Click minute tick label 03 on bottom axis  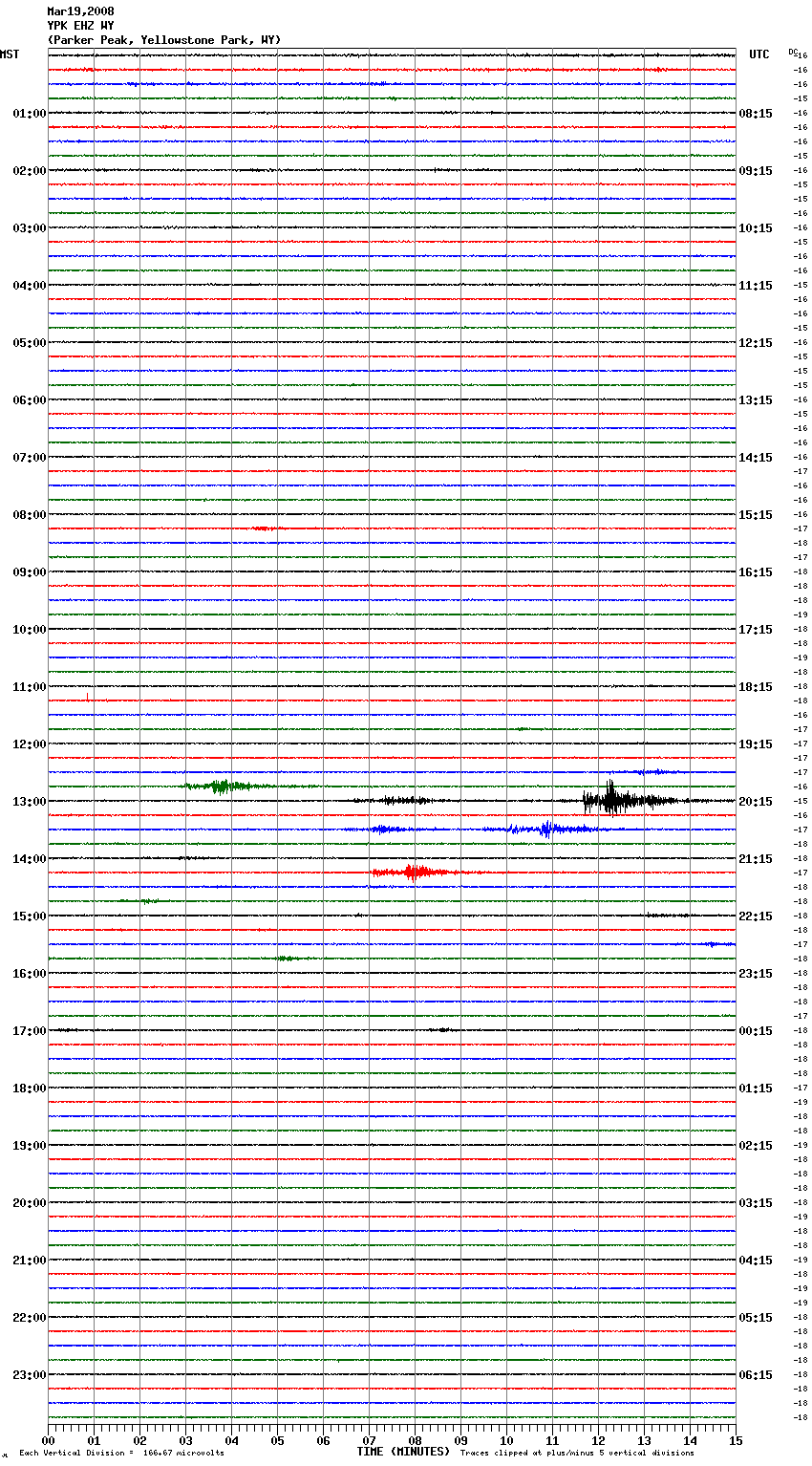click(185, 1440)
